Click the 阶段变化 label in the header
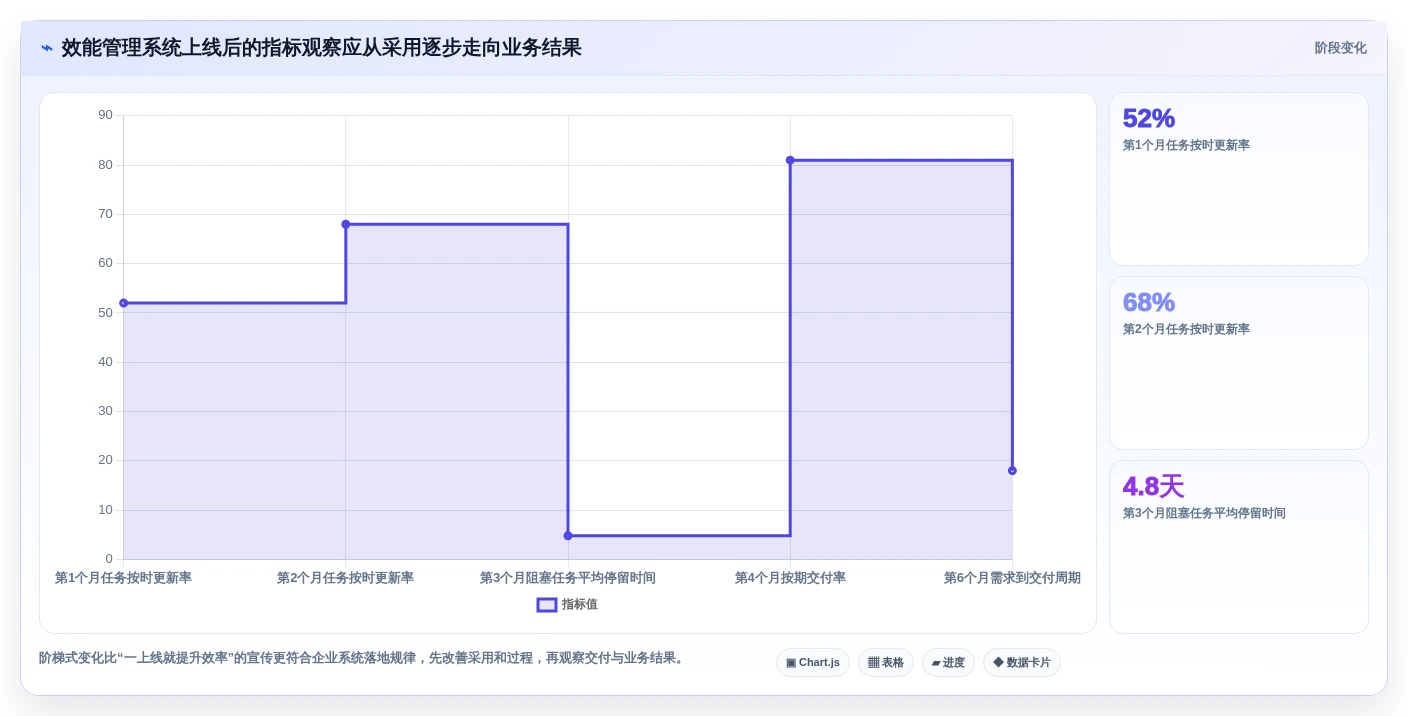The height and width of the screenshot is (716, 1408). [x=1340, y=48]
